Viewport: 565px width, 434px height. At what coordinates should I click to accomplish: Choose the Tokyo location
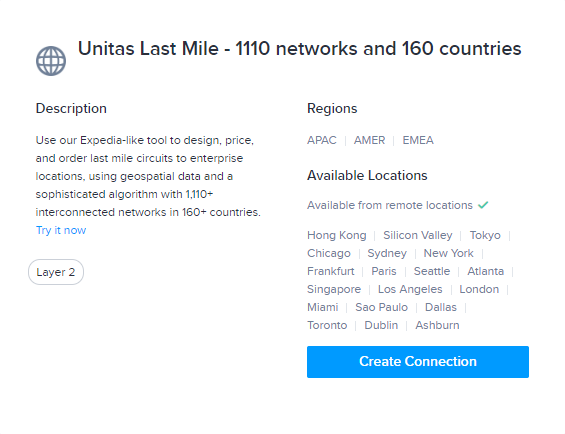point(485,235)
